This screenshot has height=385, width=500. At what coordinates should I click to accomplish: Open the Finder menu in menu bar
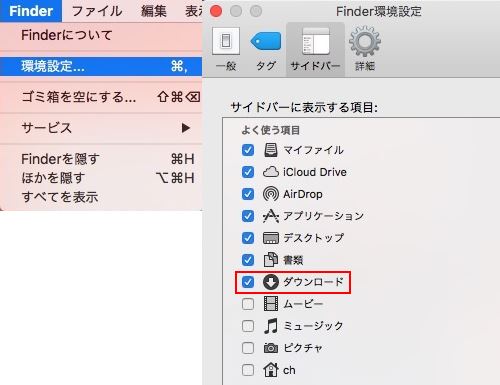pyautogui.click(x=31, y=11)
